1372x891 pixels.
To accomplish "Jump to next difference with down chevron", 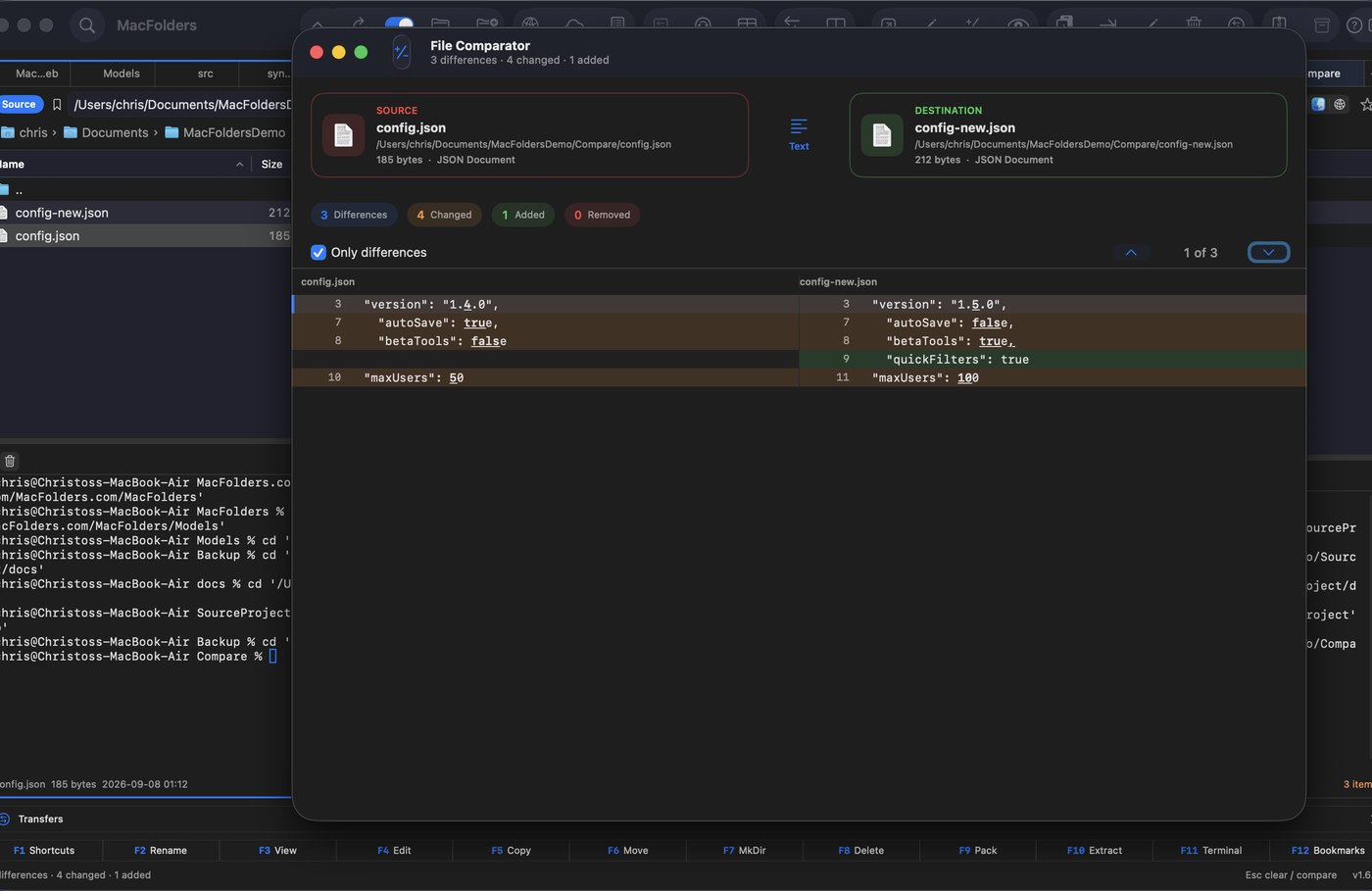I will click(1268, 252).
